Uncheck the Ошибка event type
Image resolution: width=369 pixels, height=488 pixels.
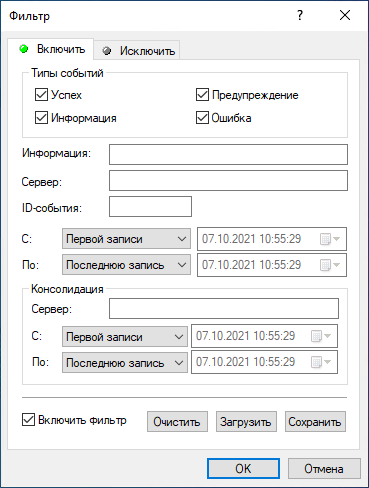(x=202, y=118)
